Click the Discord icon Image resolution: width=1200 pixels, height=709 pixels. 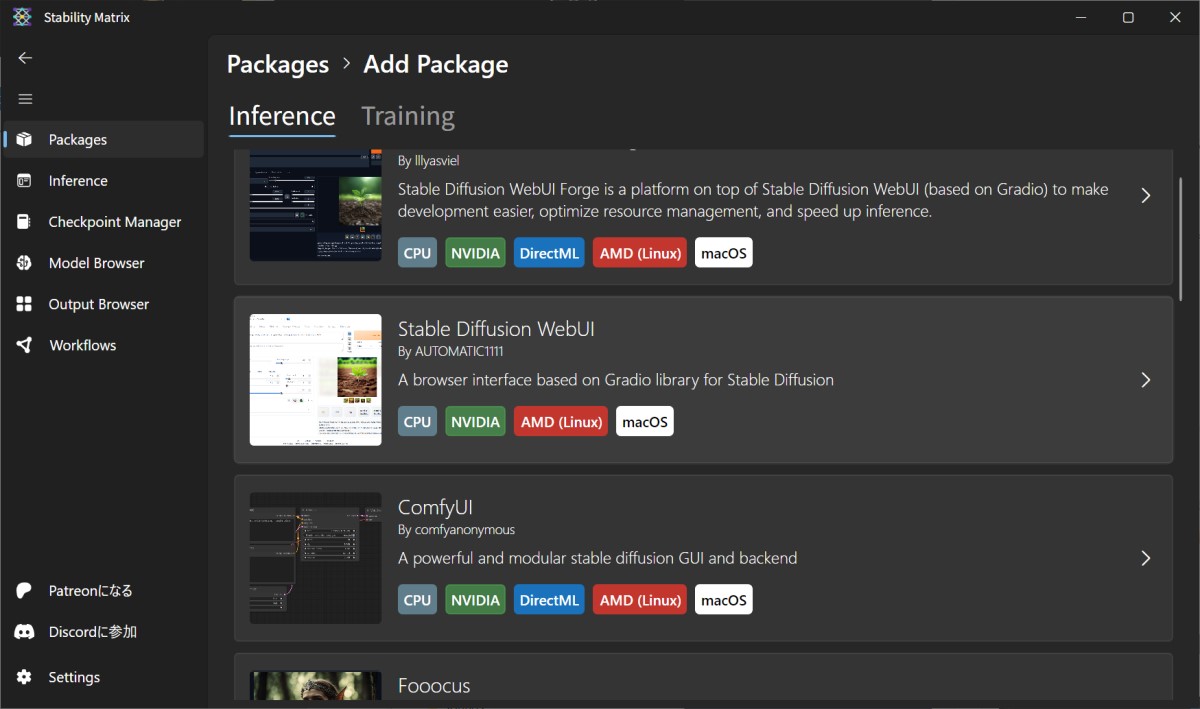pyautogui.click(x=25, y=632)
